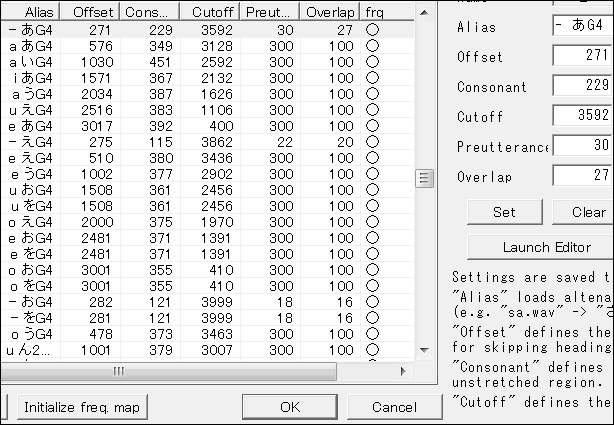The width and height of the screenshot is (614, 425).
Task: Sort by the Preut... column header
Action: pos(270,12)
